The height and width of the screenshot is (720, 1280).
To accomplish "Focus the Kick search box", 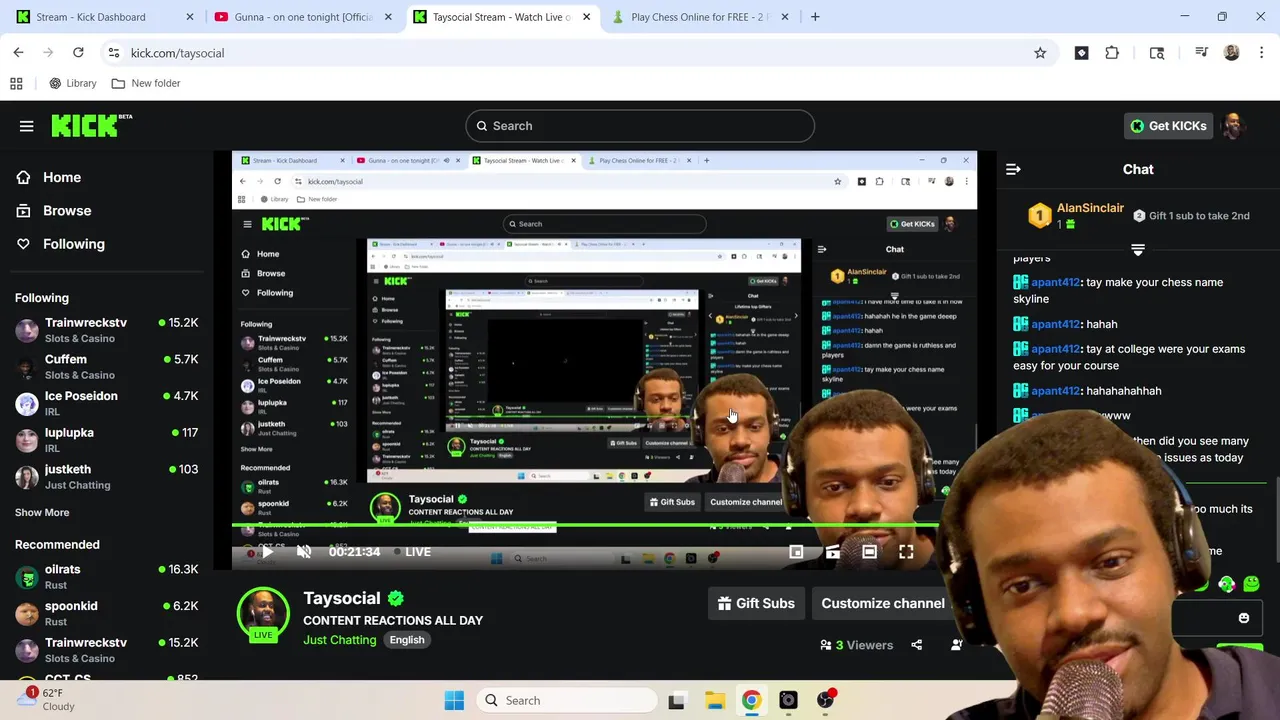I will 640,126.
